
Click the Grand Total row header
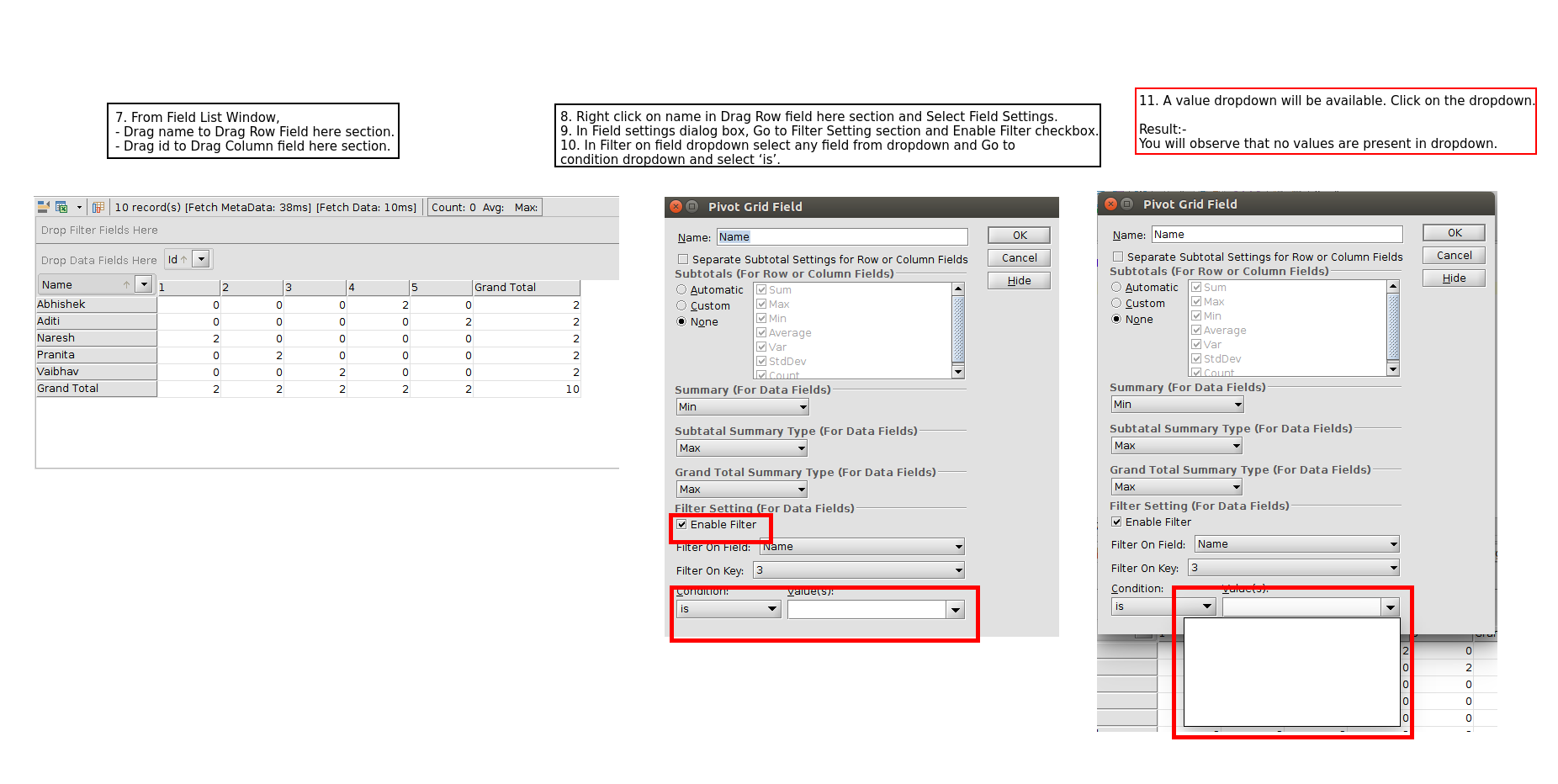[x=96, y=389]
